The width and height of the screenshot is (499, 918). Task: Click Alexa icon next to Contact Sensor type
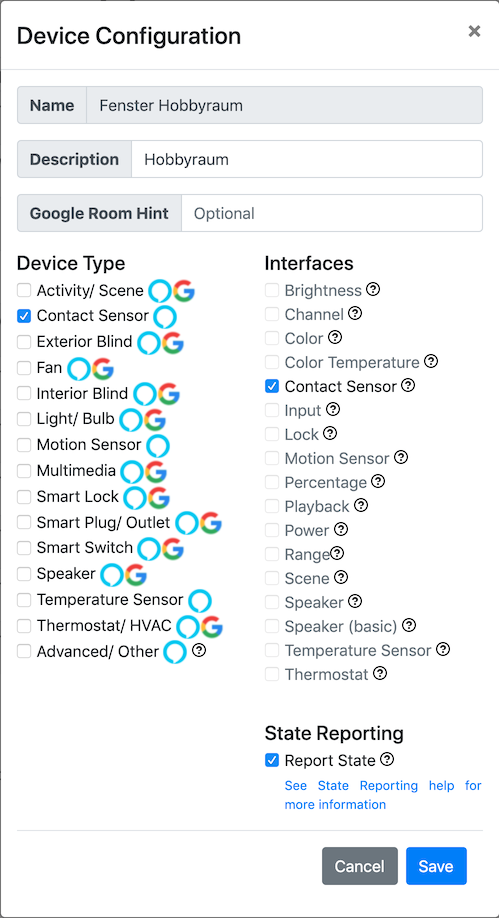[165, 317]
